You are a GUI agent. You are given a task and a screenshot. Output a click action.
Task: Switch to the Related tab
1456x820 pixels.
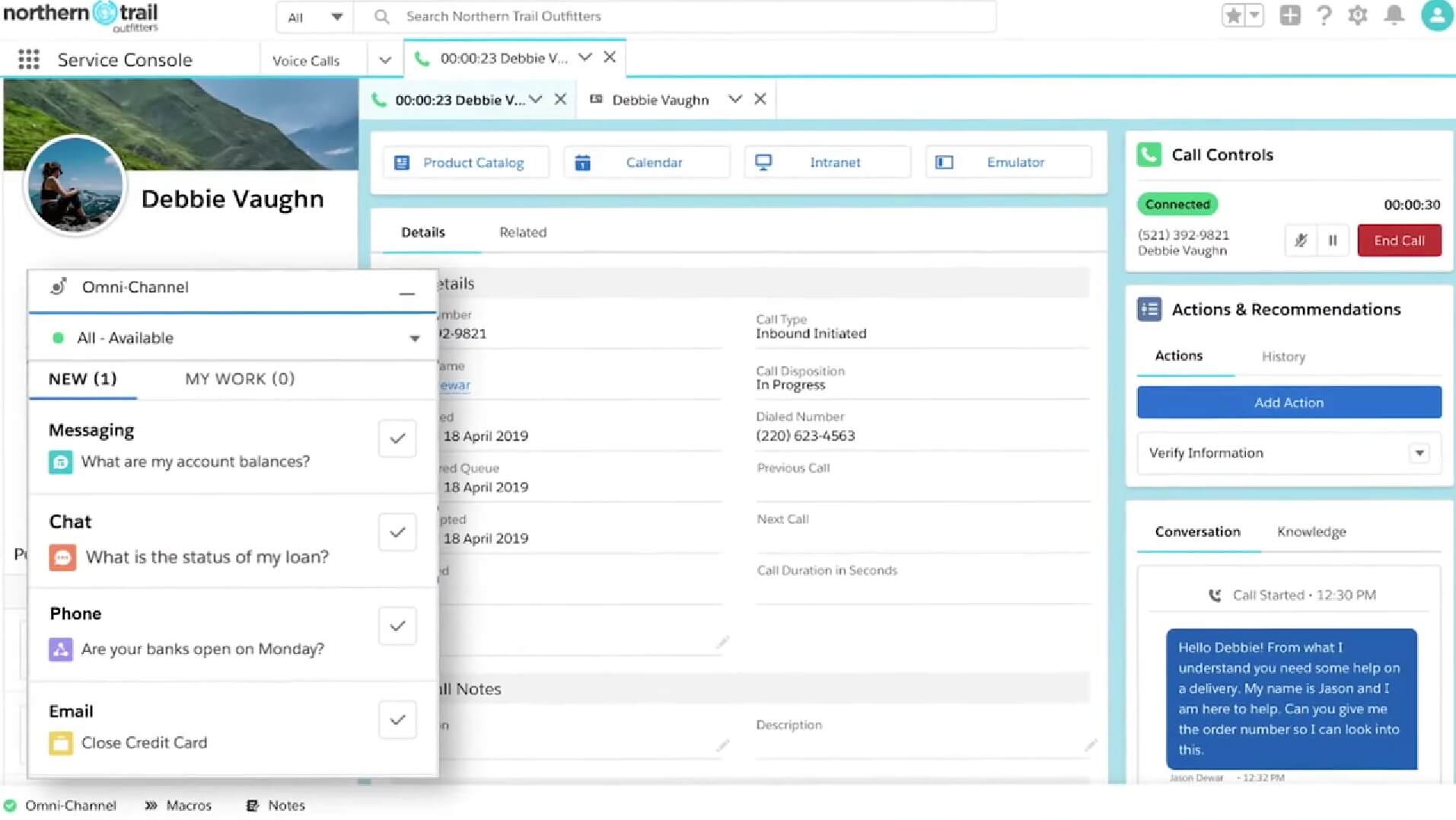point(523,232)
